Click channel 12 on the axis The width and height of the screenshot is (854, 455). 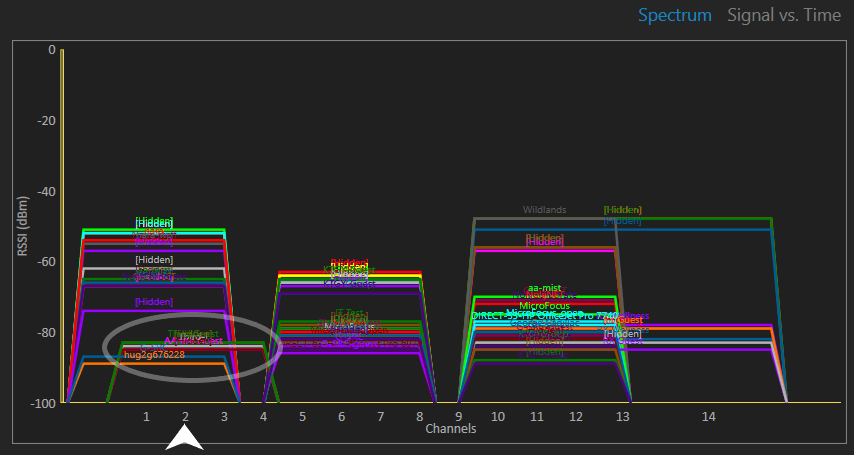click(576, 417)
